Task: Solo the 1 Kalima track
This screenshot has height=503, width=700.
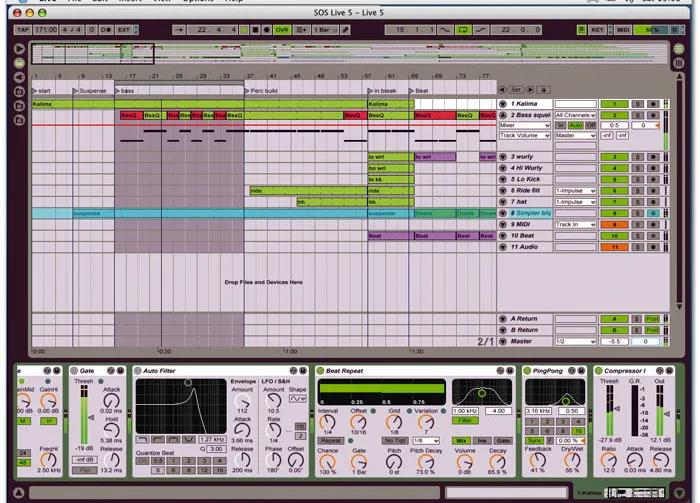Action: pos(638,104)
